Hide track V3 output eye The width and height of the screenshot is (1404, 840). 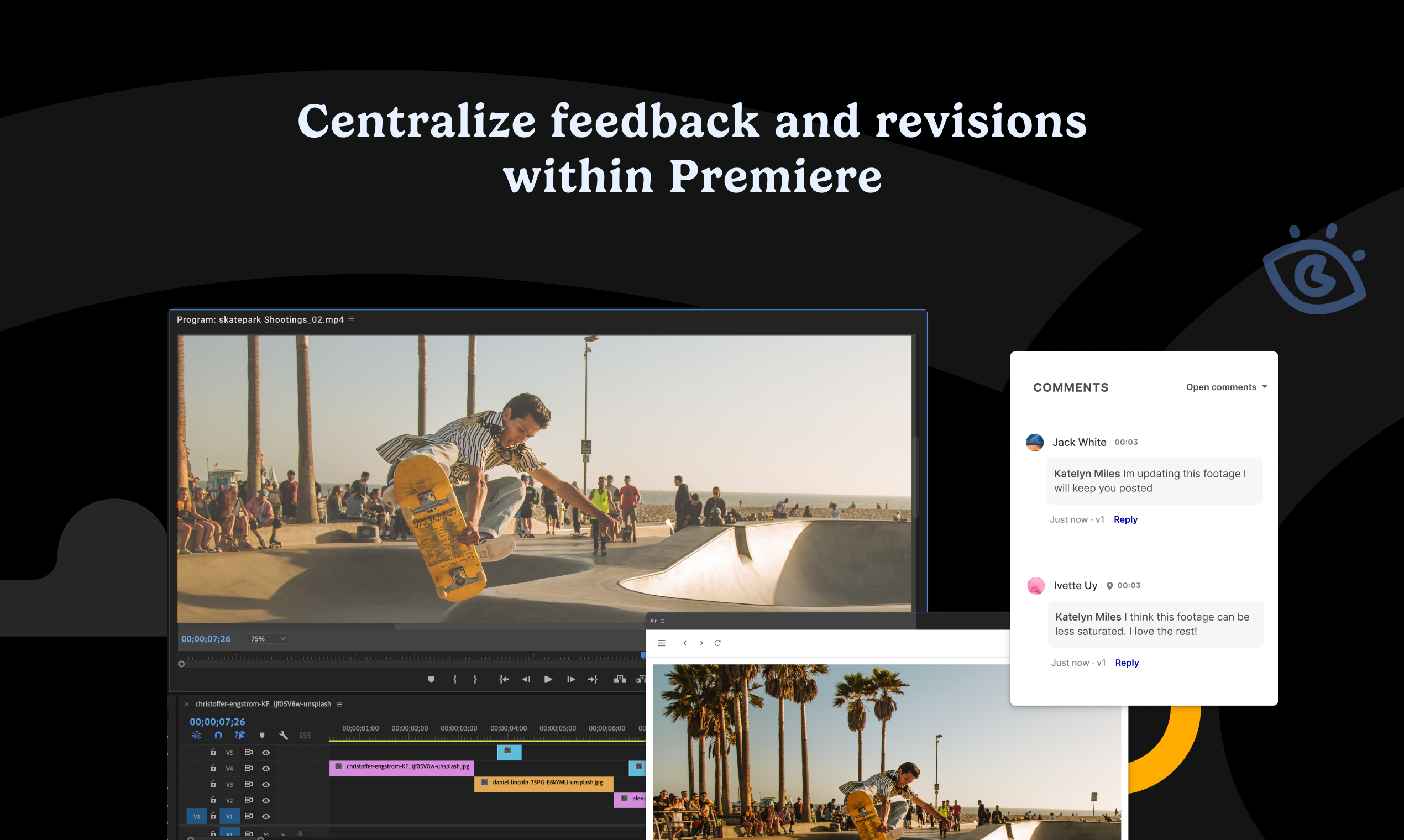pos(266,785)
